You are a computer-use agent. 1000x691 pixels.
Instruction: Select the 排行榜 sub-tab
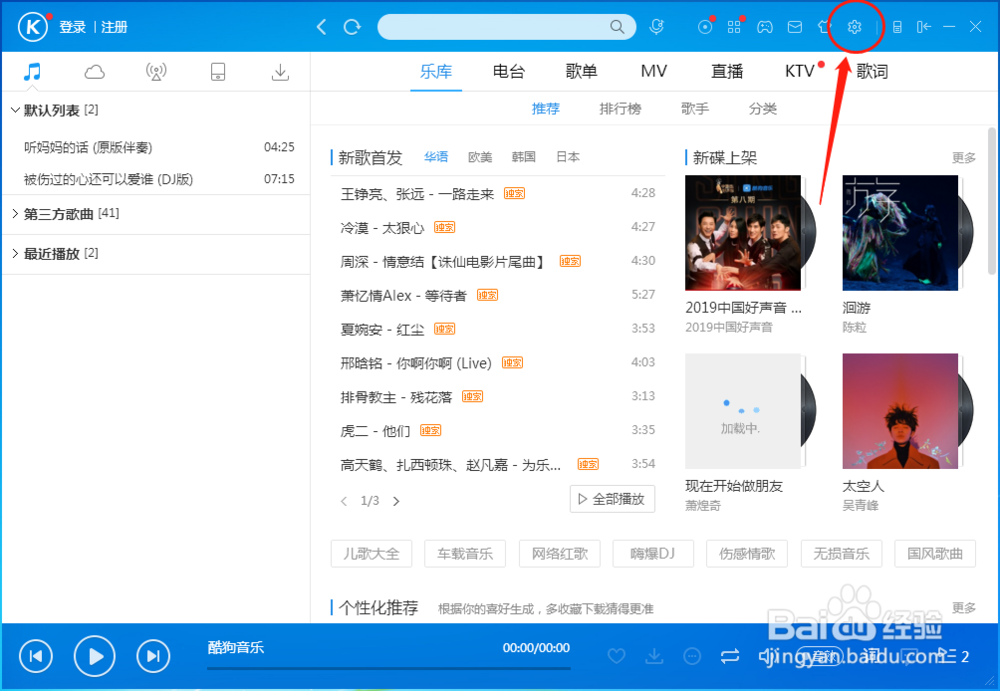[621, 109]
